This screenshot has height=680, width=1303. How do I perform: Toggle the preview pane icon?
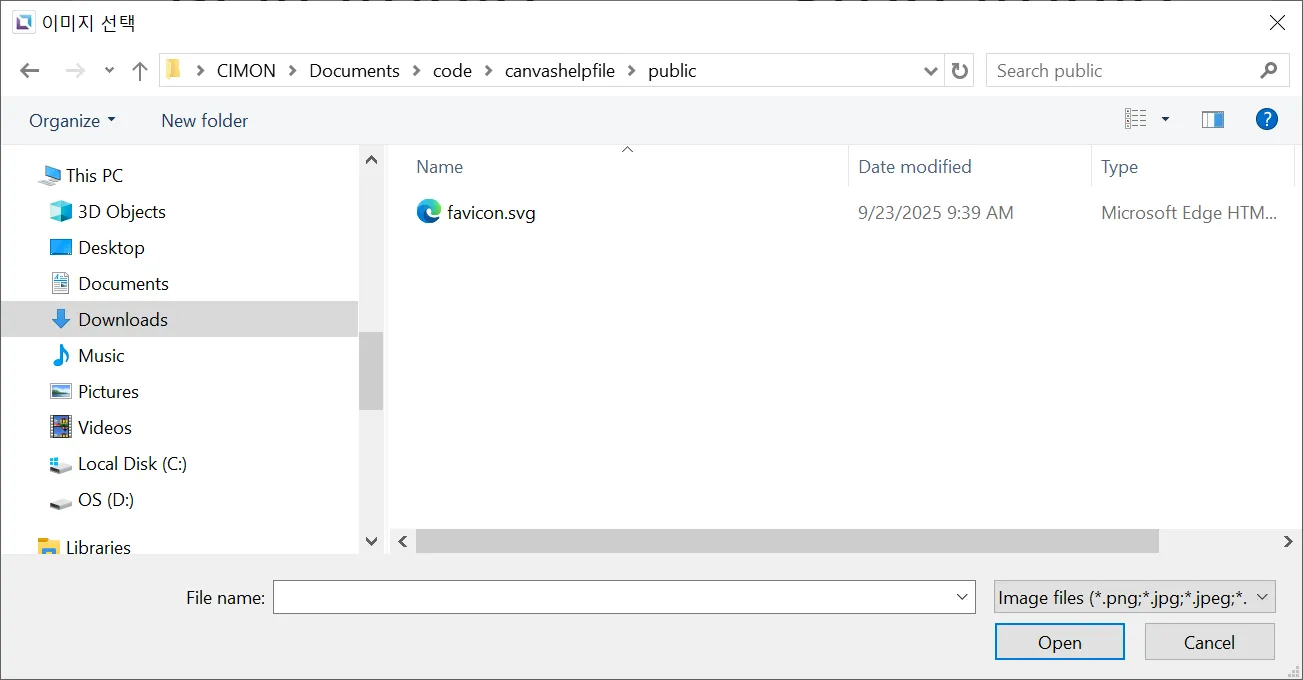coord(1212,120)
